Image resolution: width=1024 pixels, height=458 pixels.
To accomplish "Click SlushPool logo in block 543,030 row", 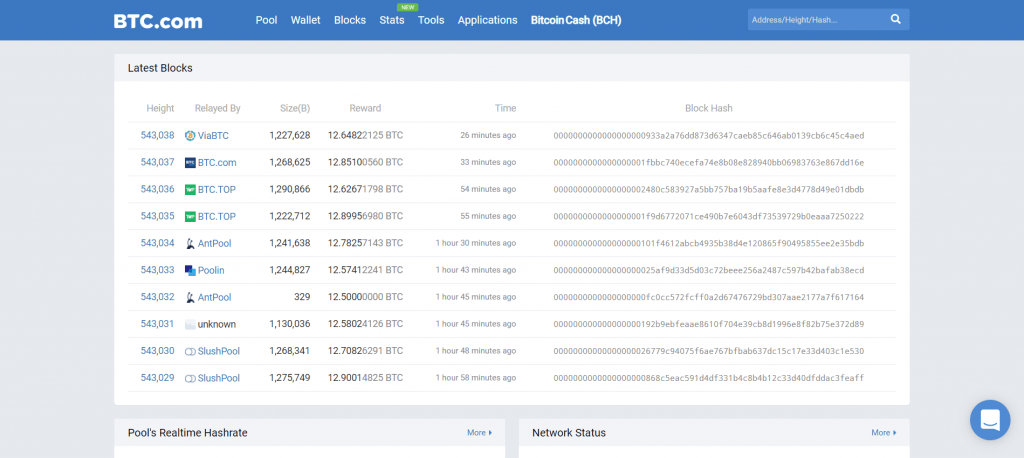I will pyautogui.click(x=190, y=352).
